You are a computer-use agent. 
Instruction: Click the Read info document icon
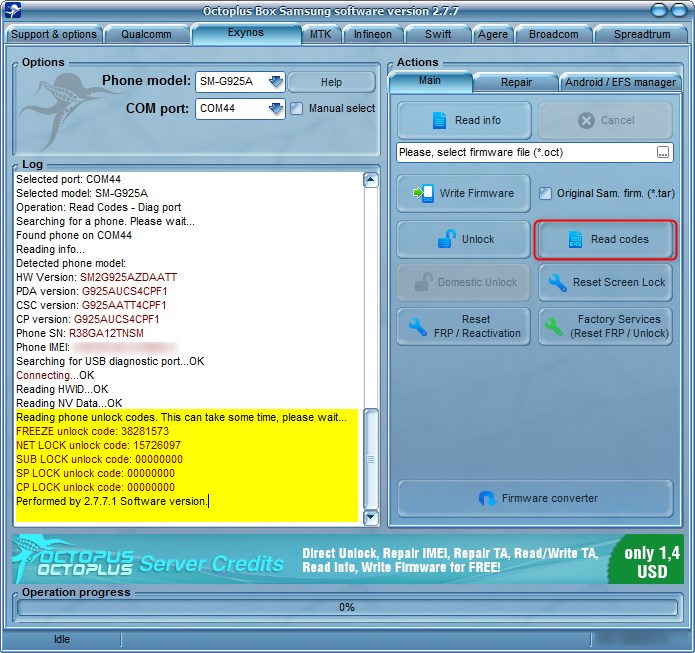pos(439,120)
